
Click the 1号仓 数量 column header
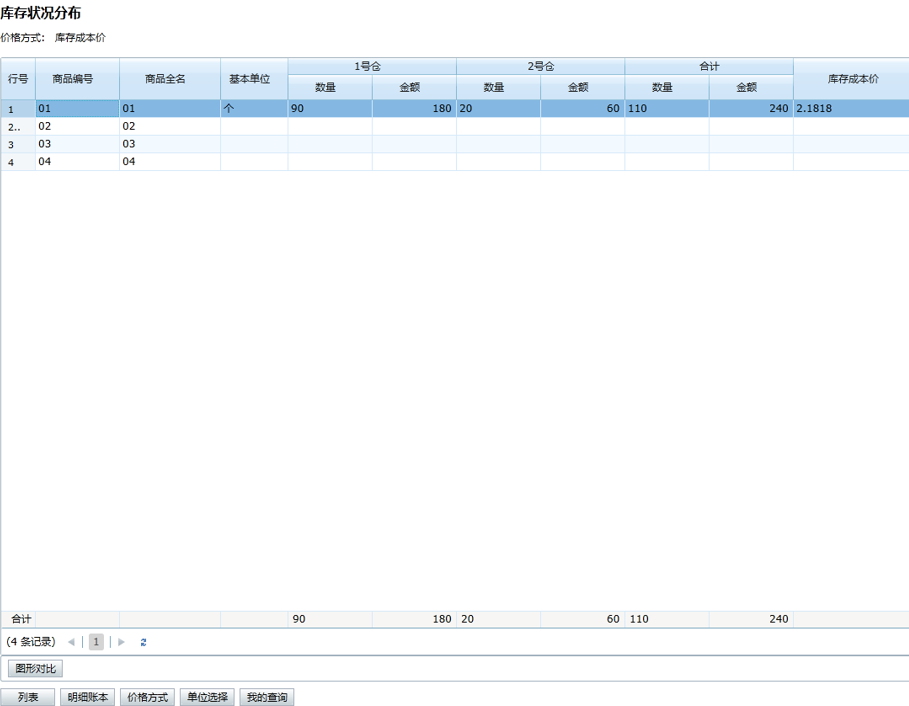[x=330, y=88]
